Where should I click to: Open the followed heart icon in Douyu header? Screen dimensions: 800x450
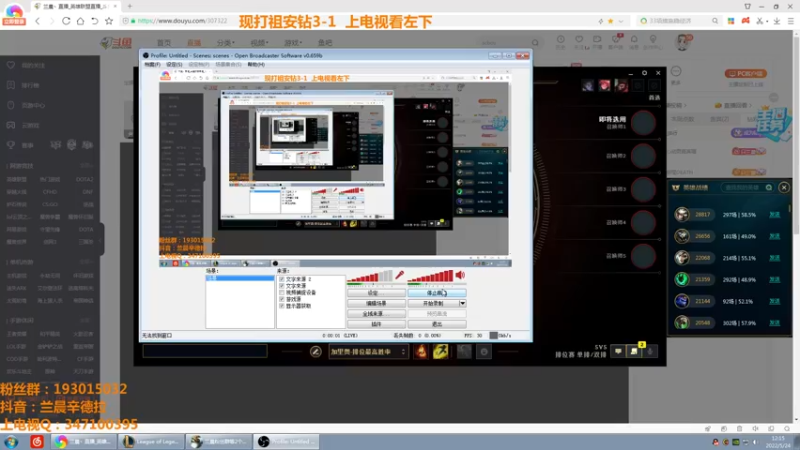click(x=579, y=39)
